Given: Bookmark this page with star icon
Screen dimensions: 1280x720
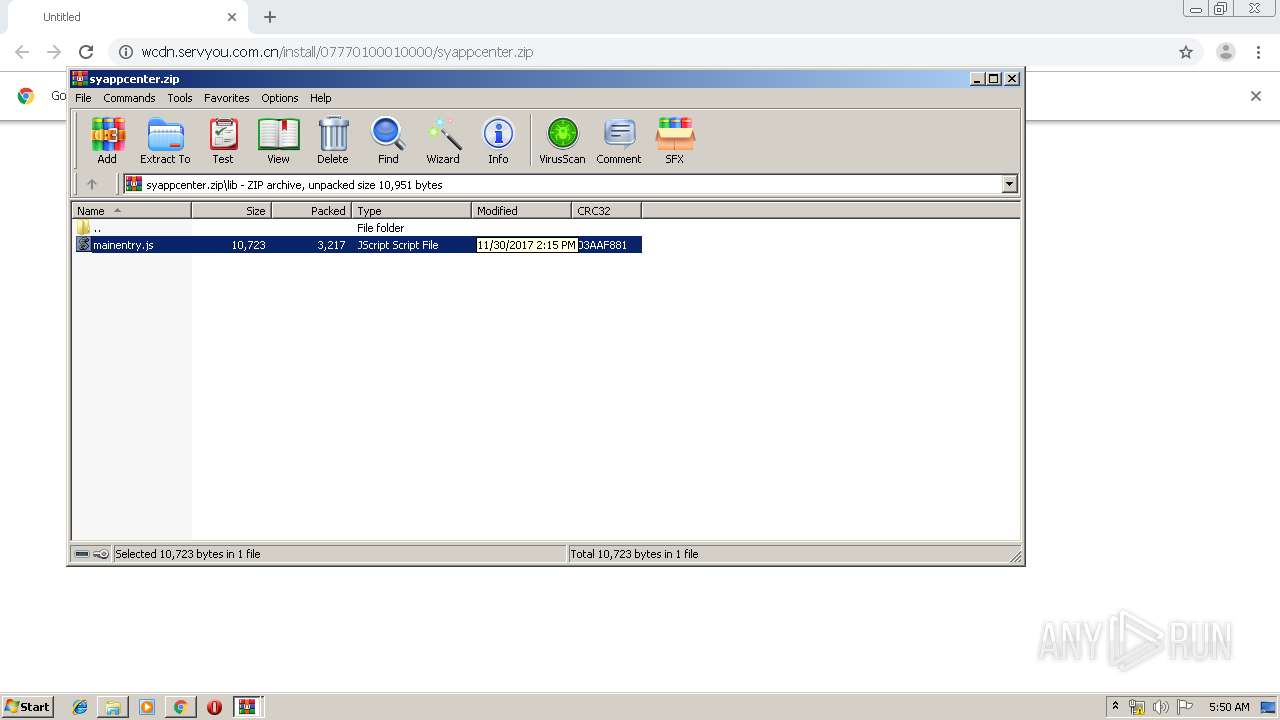Looking at the screenshot, I should click(1186, 52).
